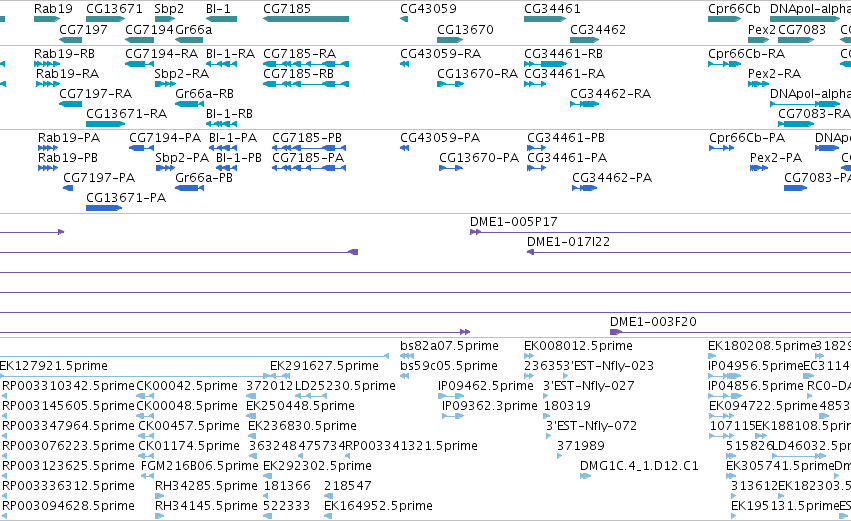Select the CG7197-RA transcript label
851x521 pixels.
[x=96, y=94]
